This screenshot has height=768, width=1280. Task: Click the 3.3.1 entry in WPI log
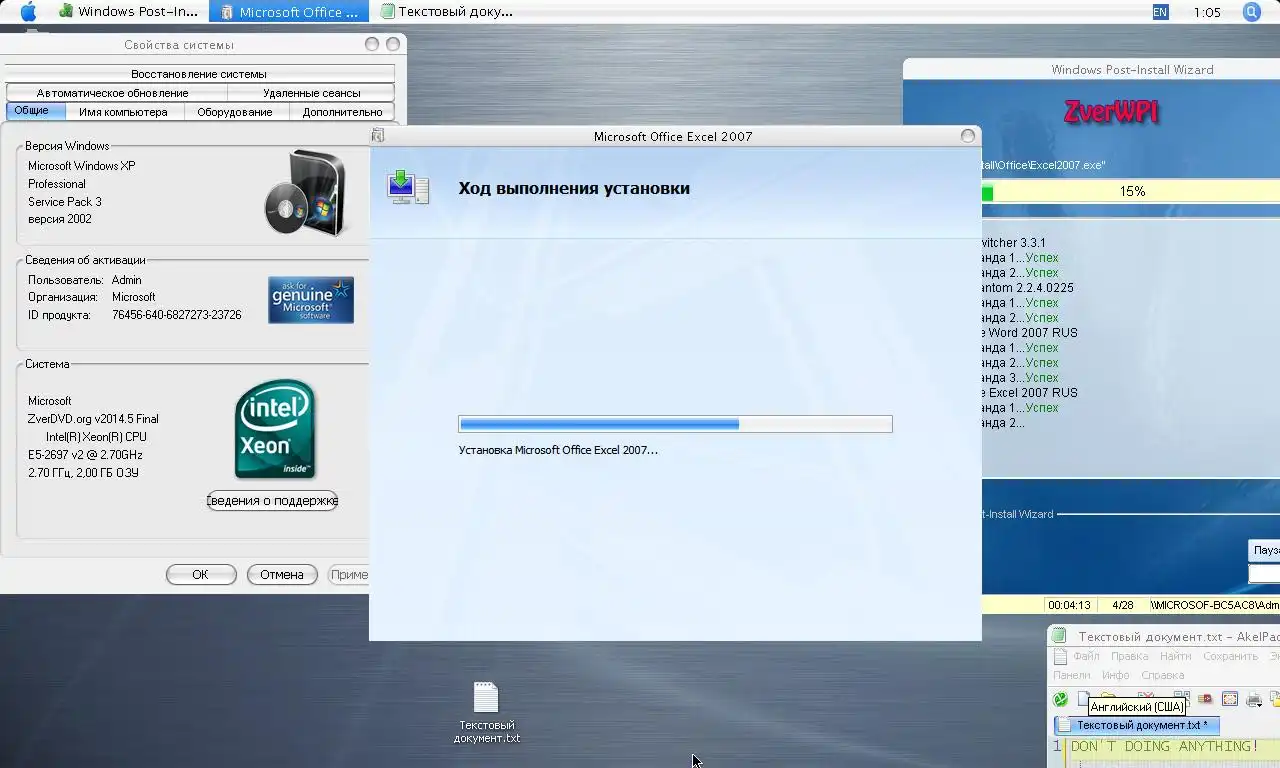click(1014, 243)
